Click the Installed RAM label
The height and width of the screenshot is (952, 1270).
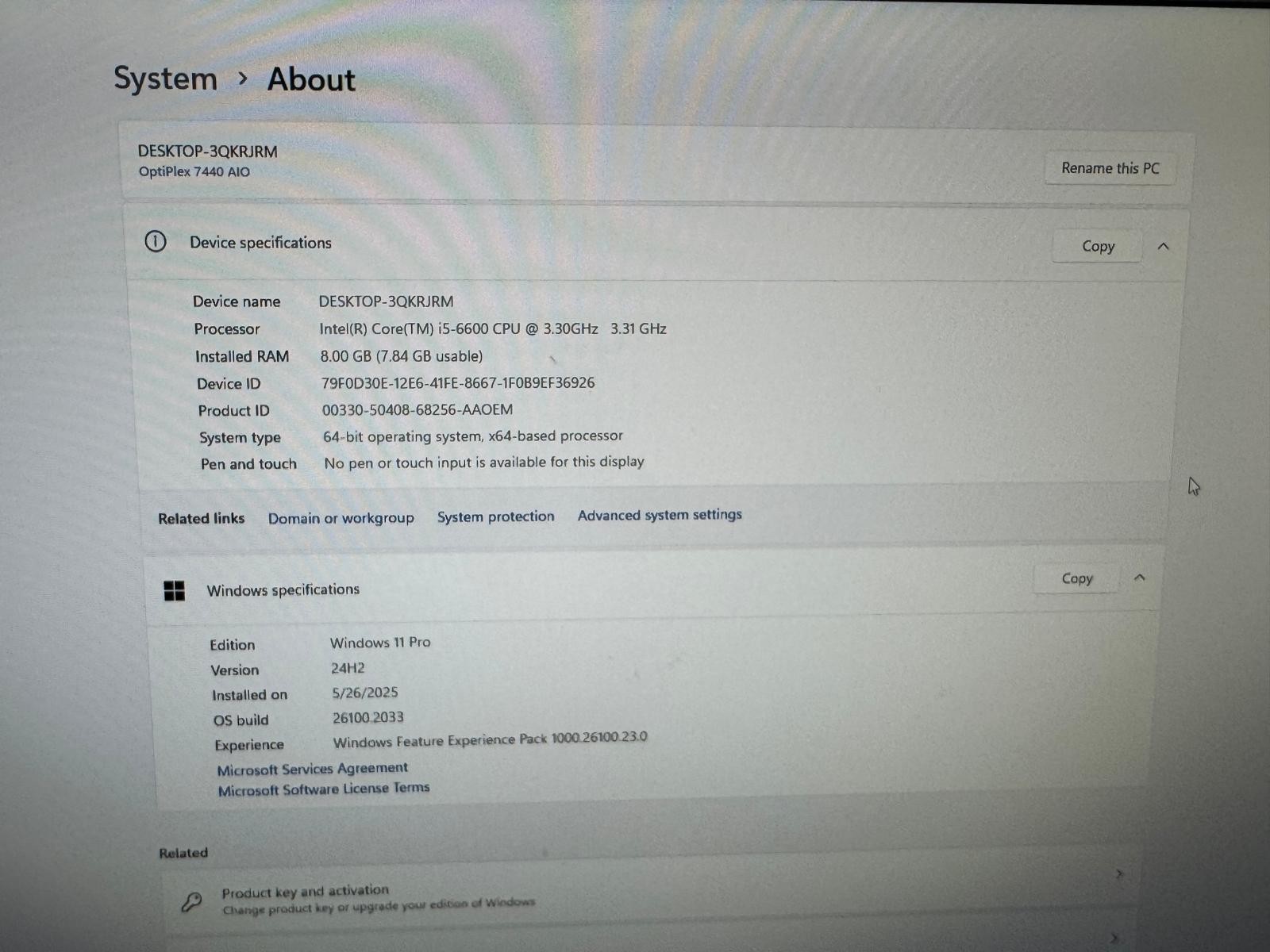(242, 357)
